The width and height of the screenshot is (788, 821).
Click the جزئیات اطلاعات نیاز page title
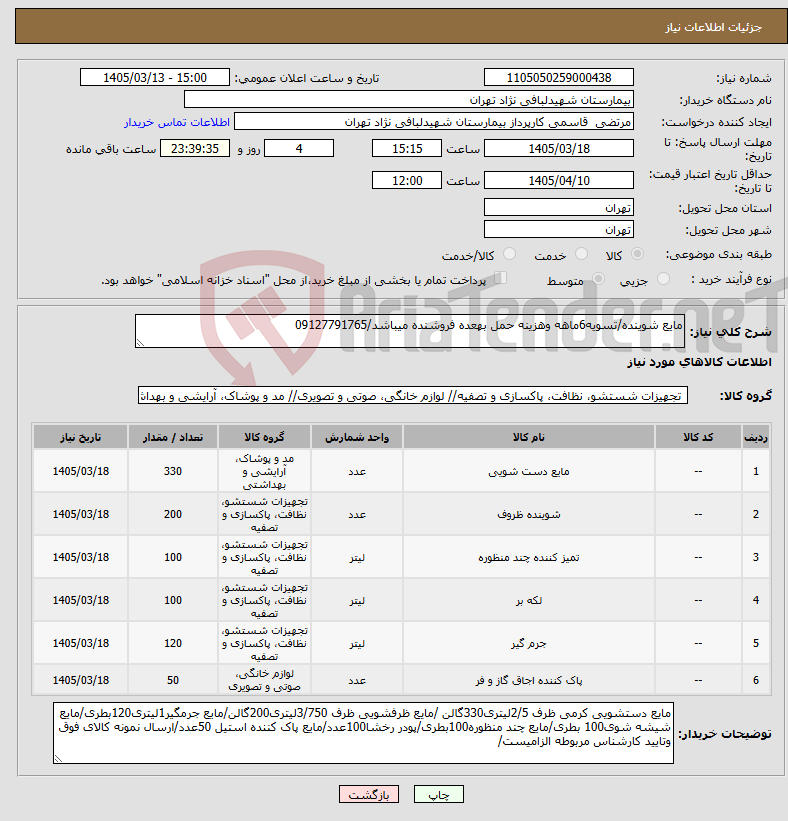click(x=713, y=27)
